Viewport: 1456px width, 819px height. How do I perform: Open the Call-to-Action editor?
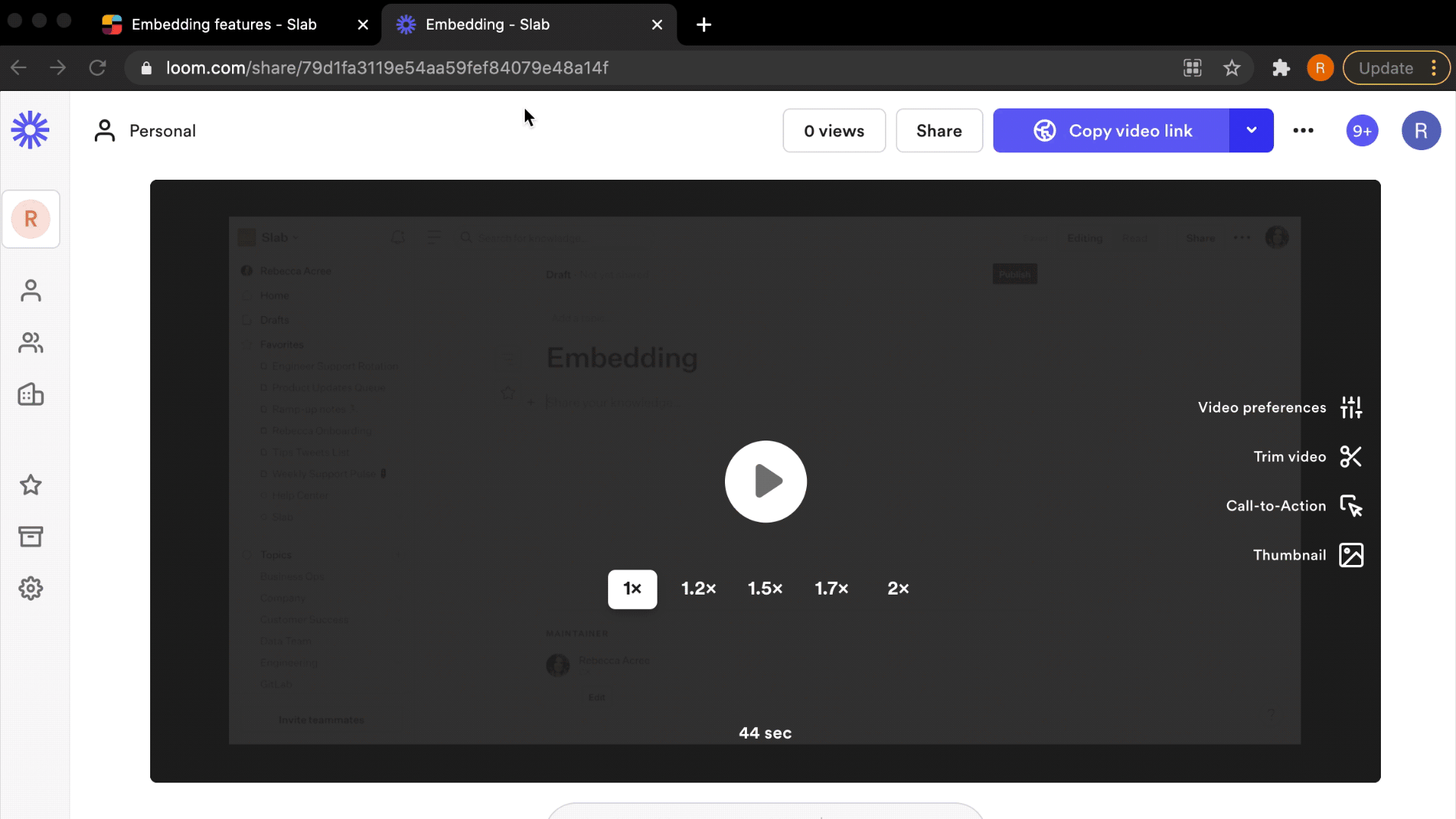click(1352, 506)
